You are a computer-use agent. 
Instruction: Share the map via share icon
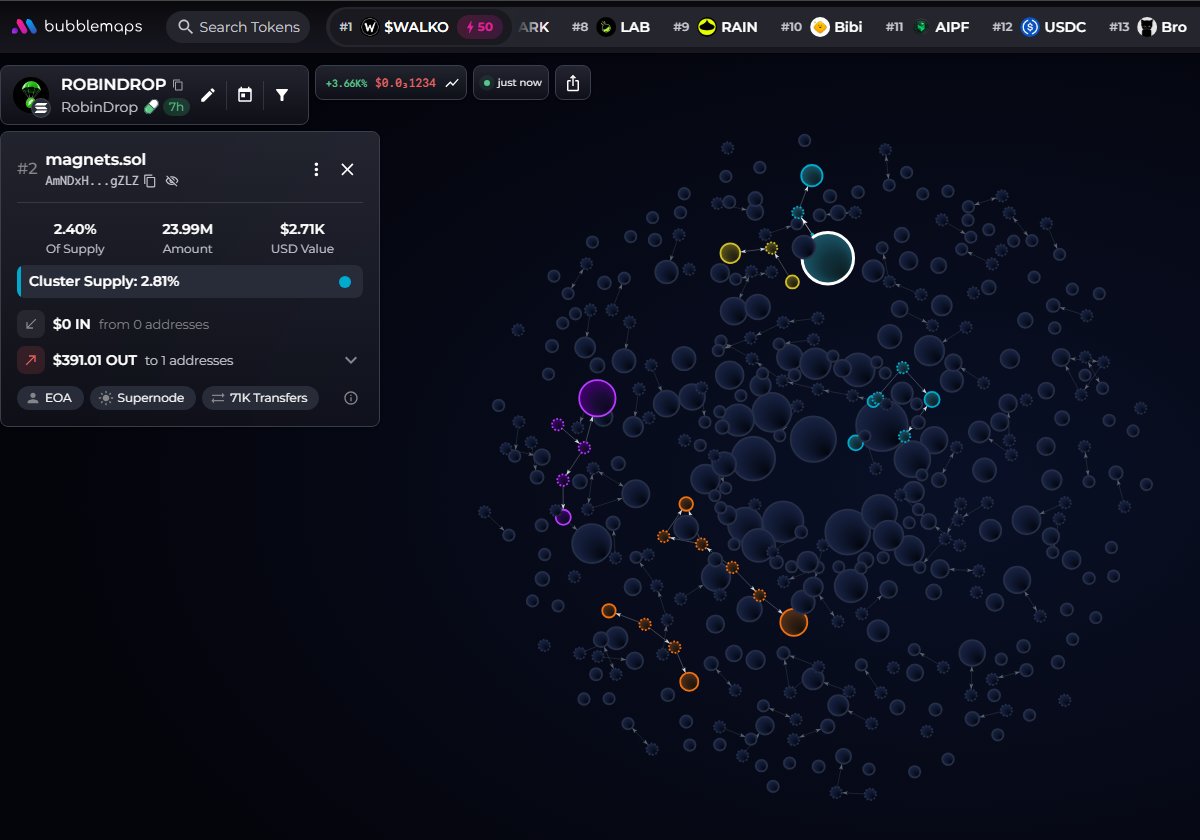click(x=573, y=83)
